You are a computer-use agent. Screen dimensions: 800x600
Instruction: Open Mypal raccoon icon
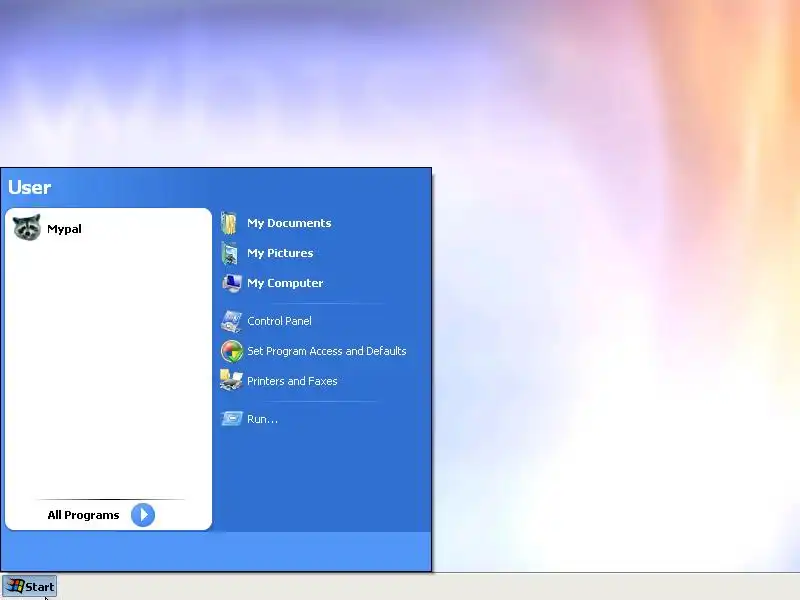(x=27, y=228)
